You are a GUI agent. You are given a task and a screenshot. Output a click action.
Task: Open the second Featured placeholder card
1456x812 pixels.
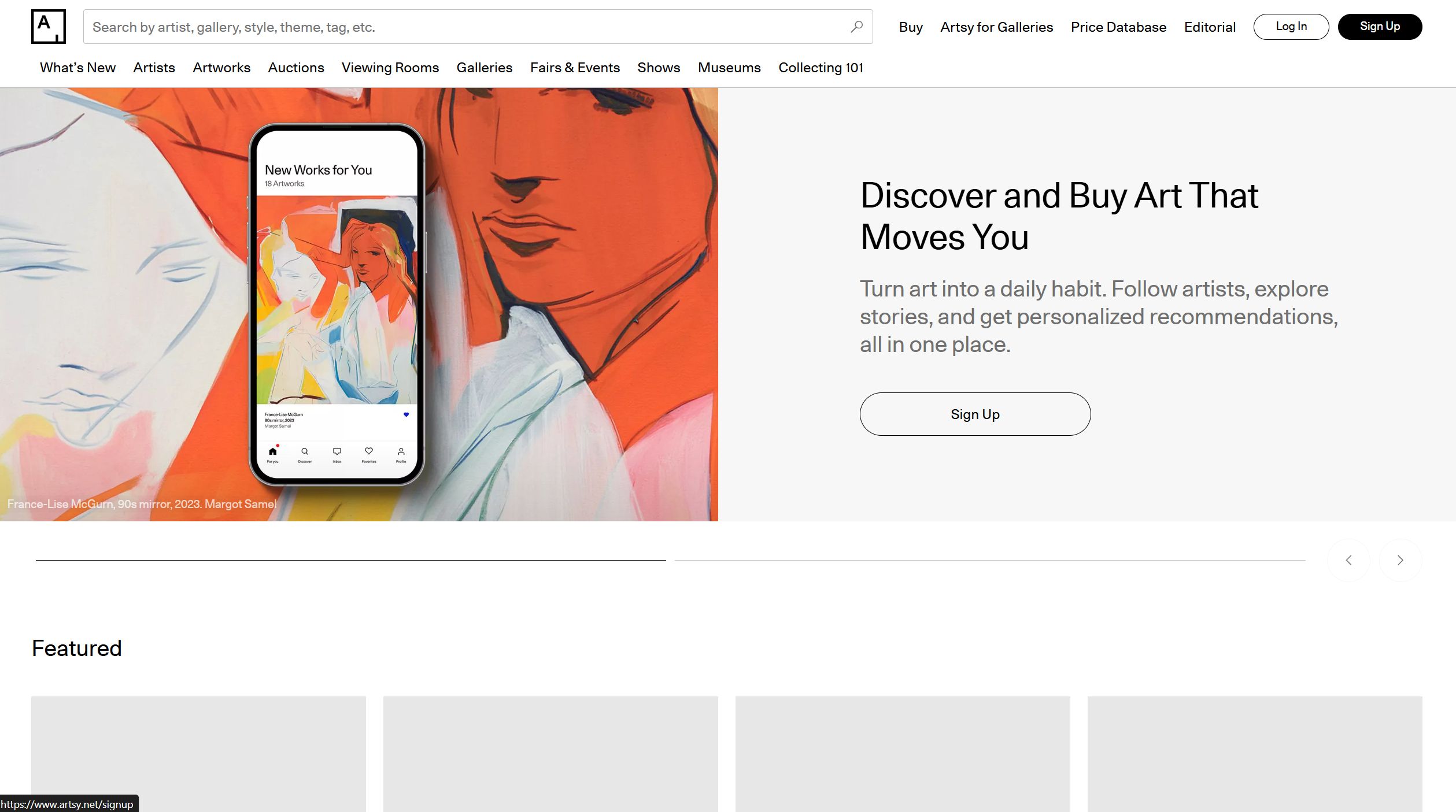coord(550,754)
